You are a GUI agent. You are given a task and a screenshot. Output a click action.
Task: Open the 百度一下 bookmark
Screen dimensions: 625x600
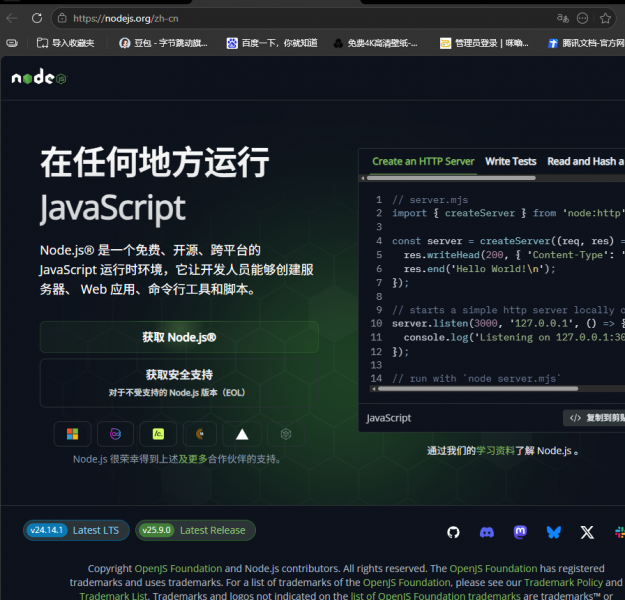[x=272, y=43]
